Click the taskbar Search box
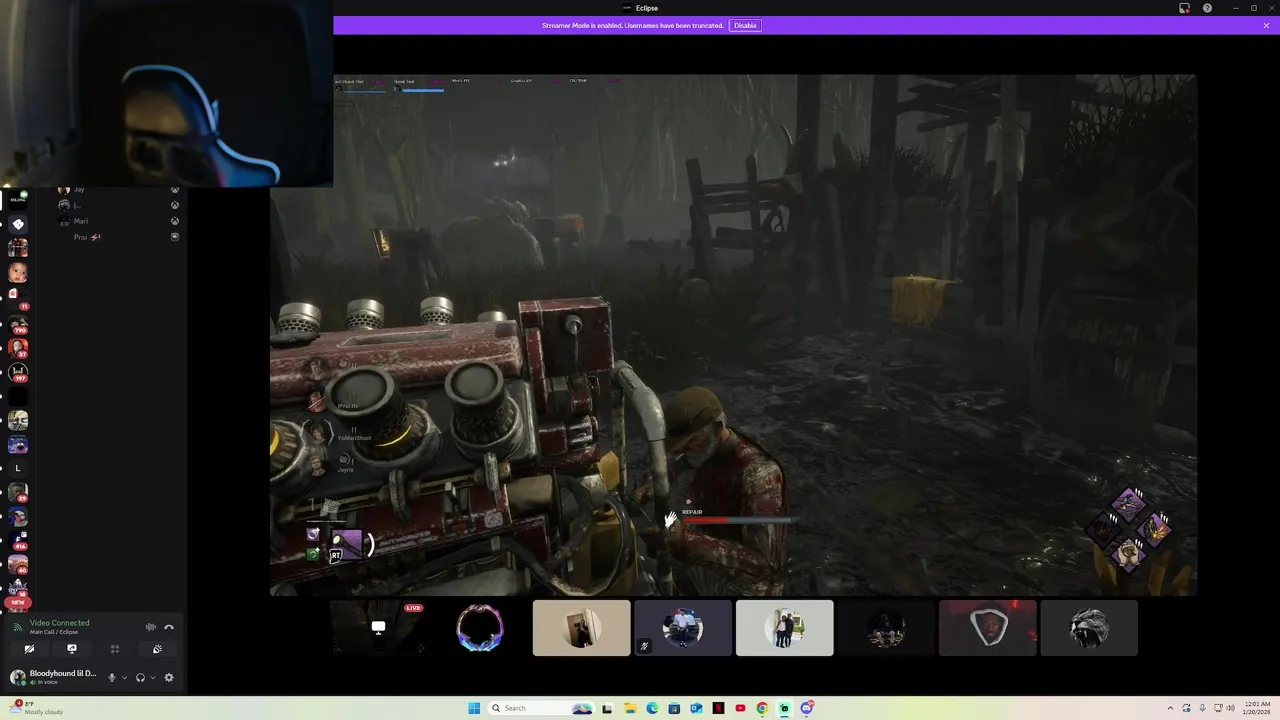Image resolution: width=1280 pixels, height=720 pixels. pyautogui.click(x=541, y=708)
